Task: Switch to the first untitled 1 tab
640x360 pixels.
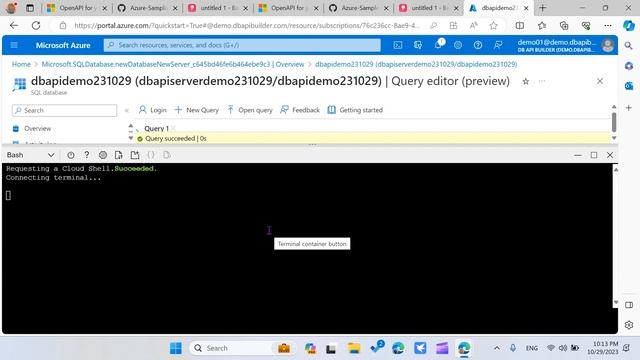Action: click(x=218, y=8)
